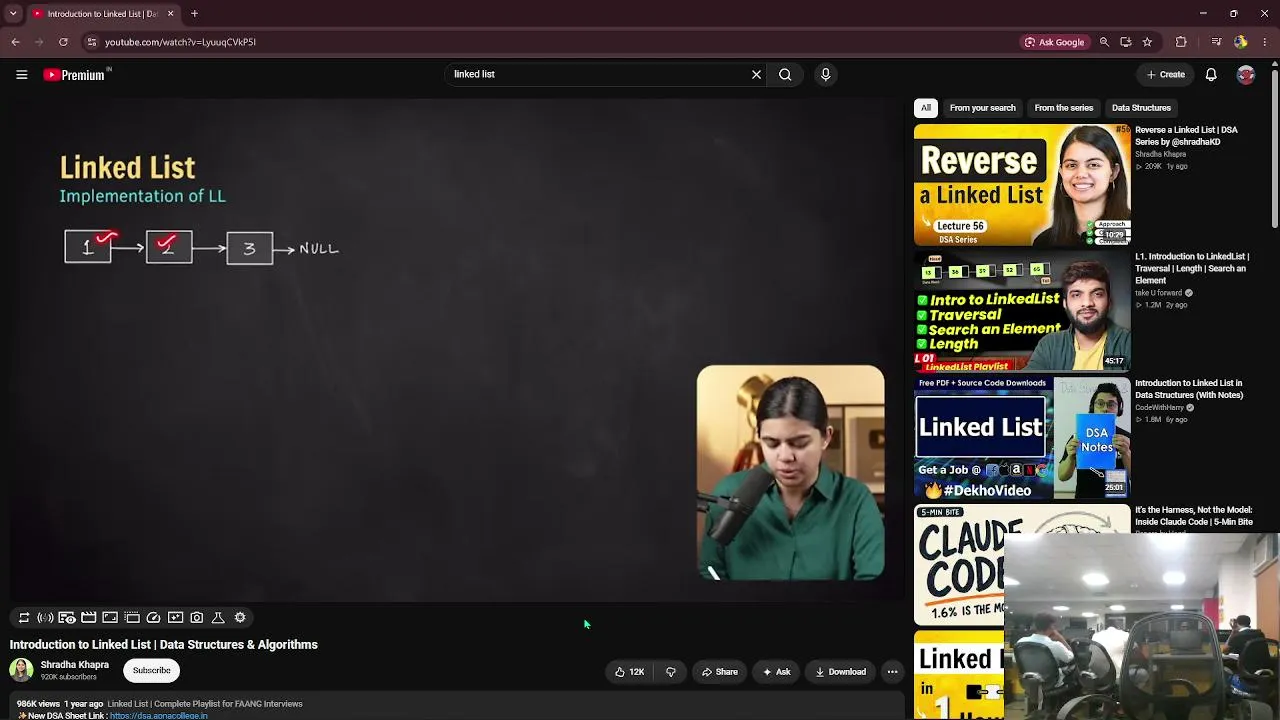Close the Introduction to Linked List tab

click(170, 14)
